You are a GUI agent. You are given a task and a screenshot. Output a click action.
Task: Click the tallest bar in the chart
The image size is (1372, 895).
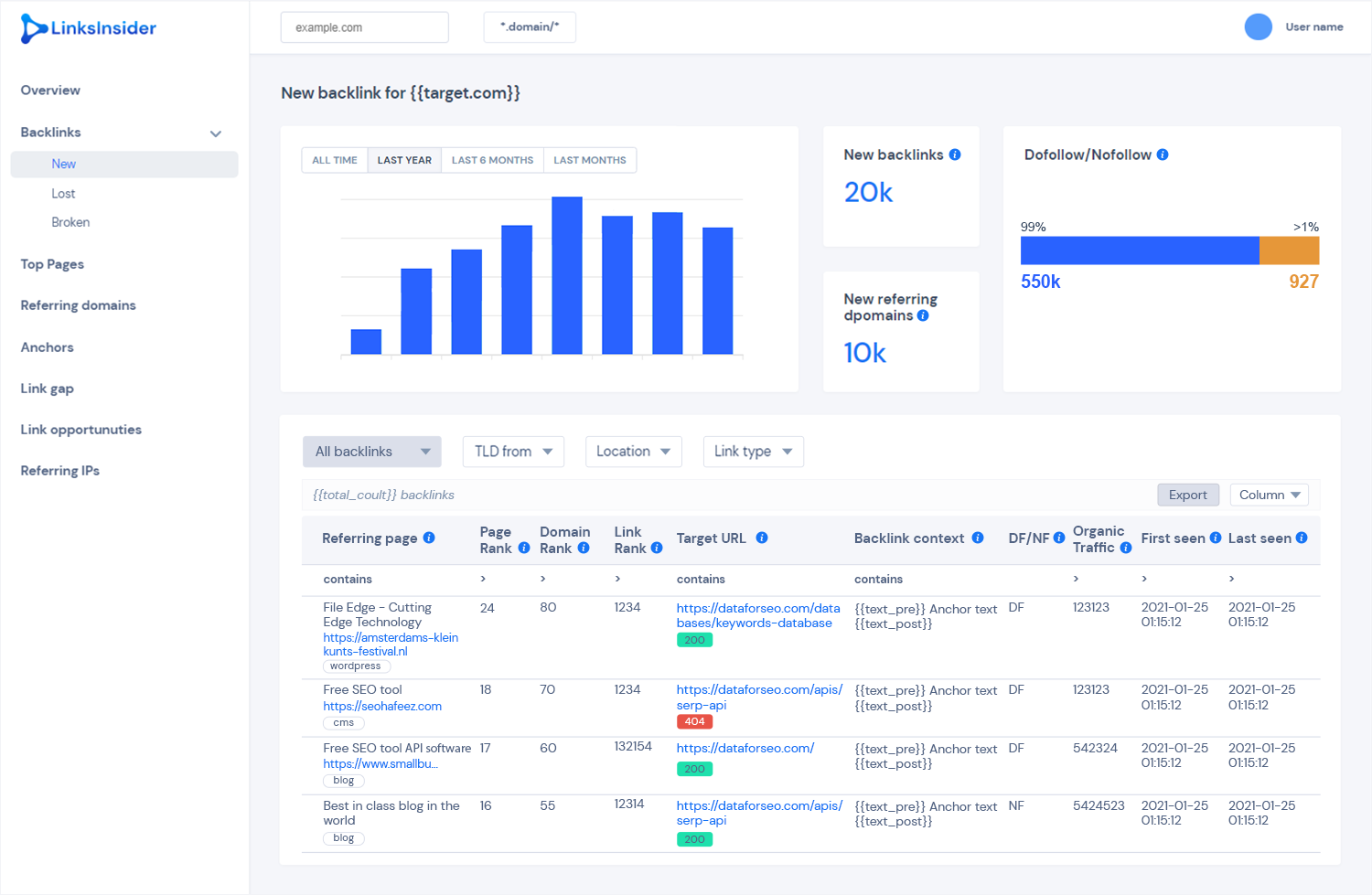point(567,275)
